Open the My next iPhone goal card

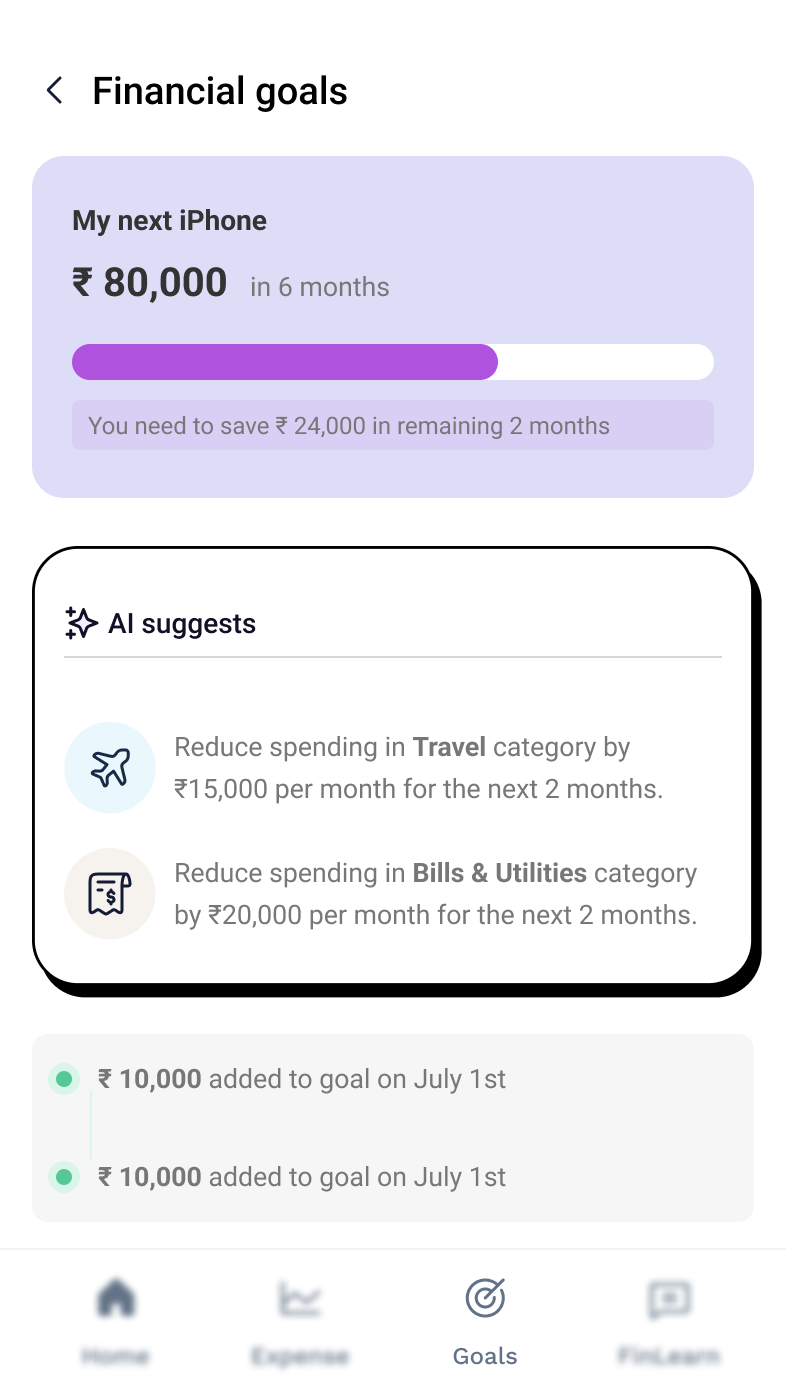pyautogui.click(x=393, y=327)
